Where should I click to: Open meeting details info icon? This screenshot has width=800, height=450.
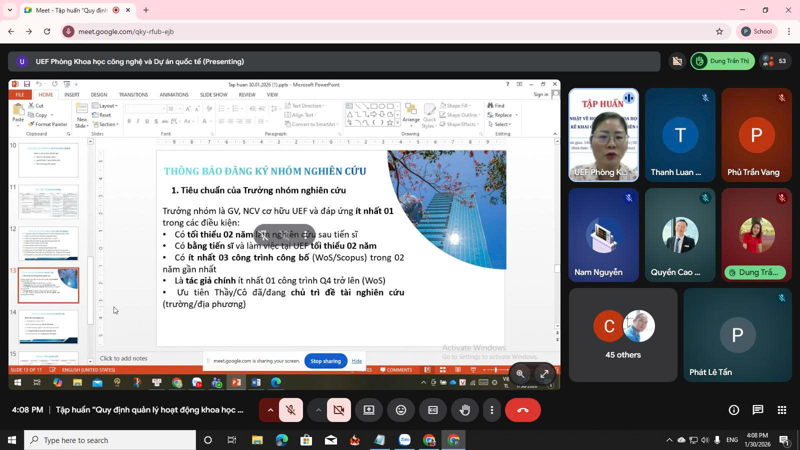[734, 410]
